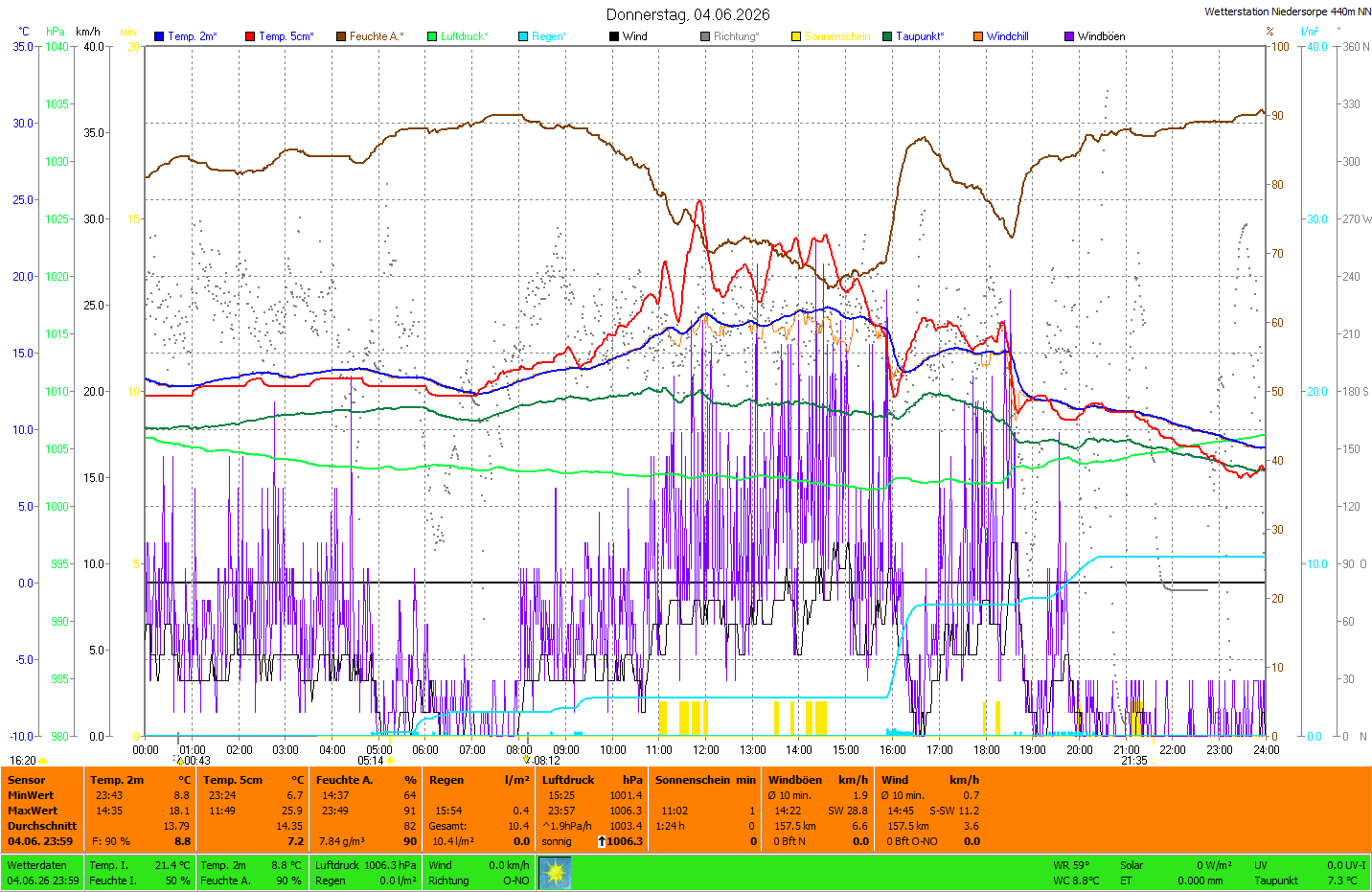Click the Solar 0 W/m² reading
1372x892 pixels.
[x=1176, y=865]
